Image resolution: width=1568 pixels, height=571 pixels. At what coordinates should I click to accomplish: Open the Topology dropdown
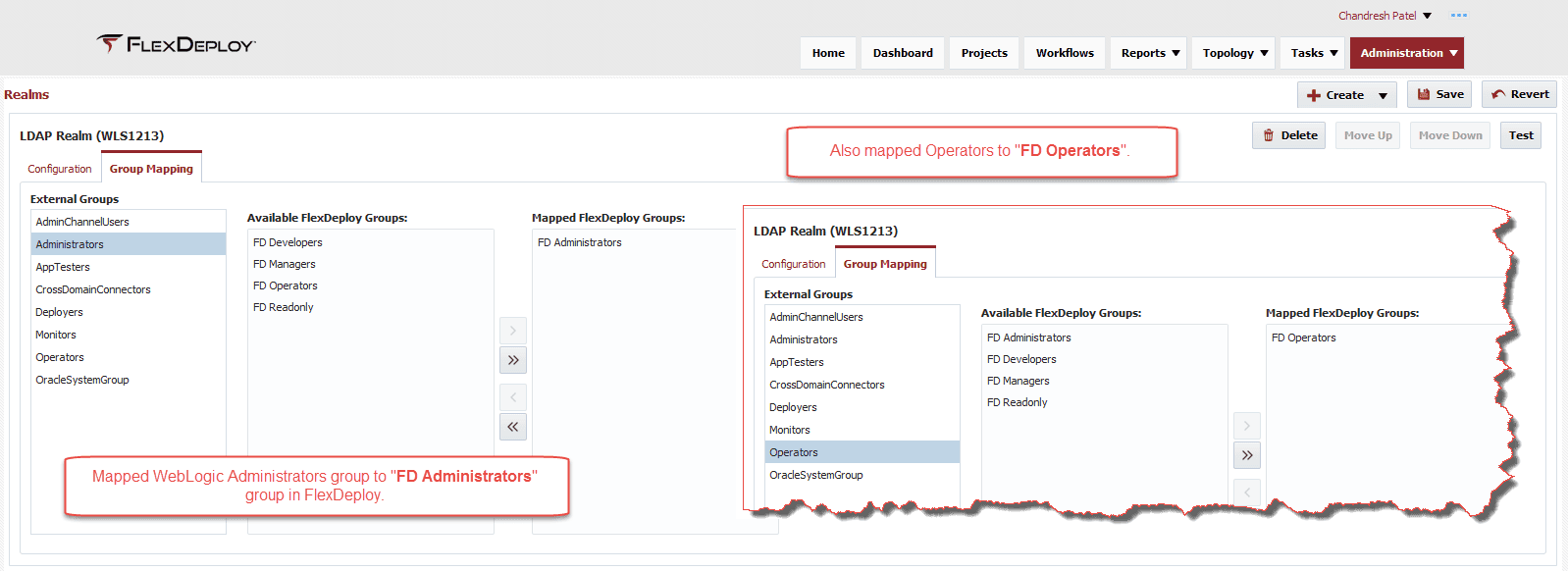1234,53
